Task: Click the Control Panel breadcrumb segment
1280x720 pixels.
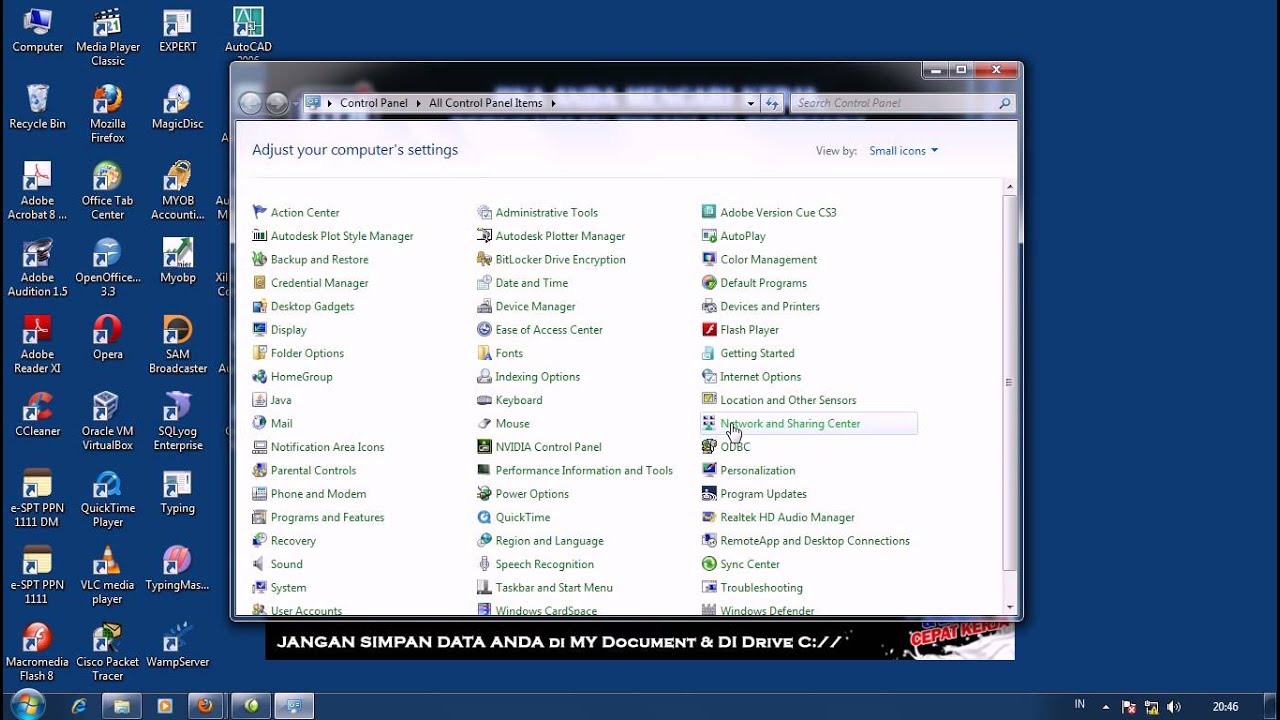Action: pyautogui.click(x=373, y=103)
